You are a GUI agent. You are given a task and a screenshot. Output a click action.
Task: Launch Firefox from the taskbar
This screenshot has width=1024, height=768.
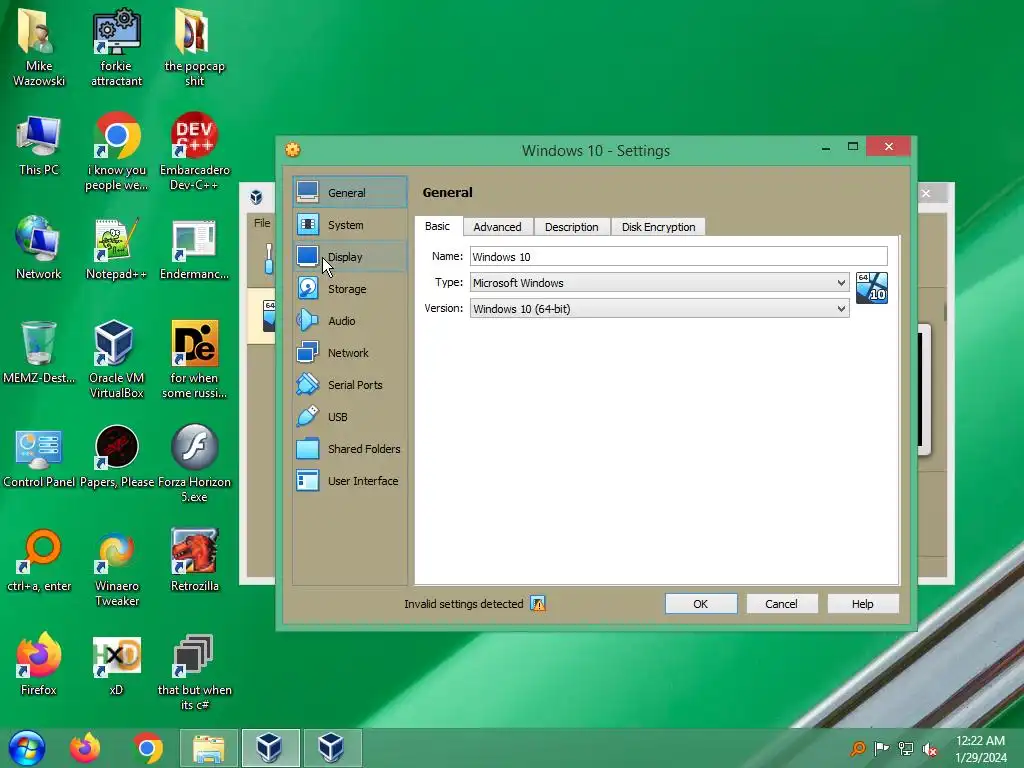click(86, 748)
